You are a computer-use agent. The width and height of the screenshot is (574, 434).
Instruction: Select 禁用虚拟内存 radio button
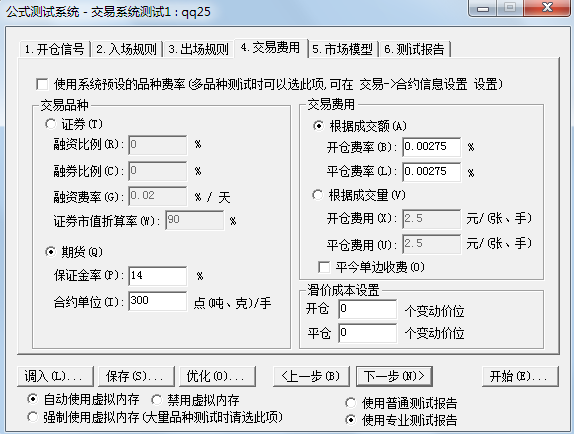point(157,400)
